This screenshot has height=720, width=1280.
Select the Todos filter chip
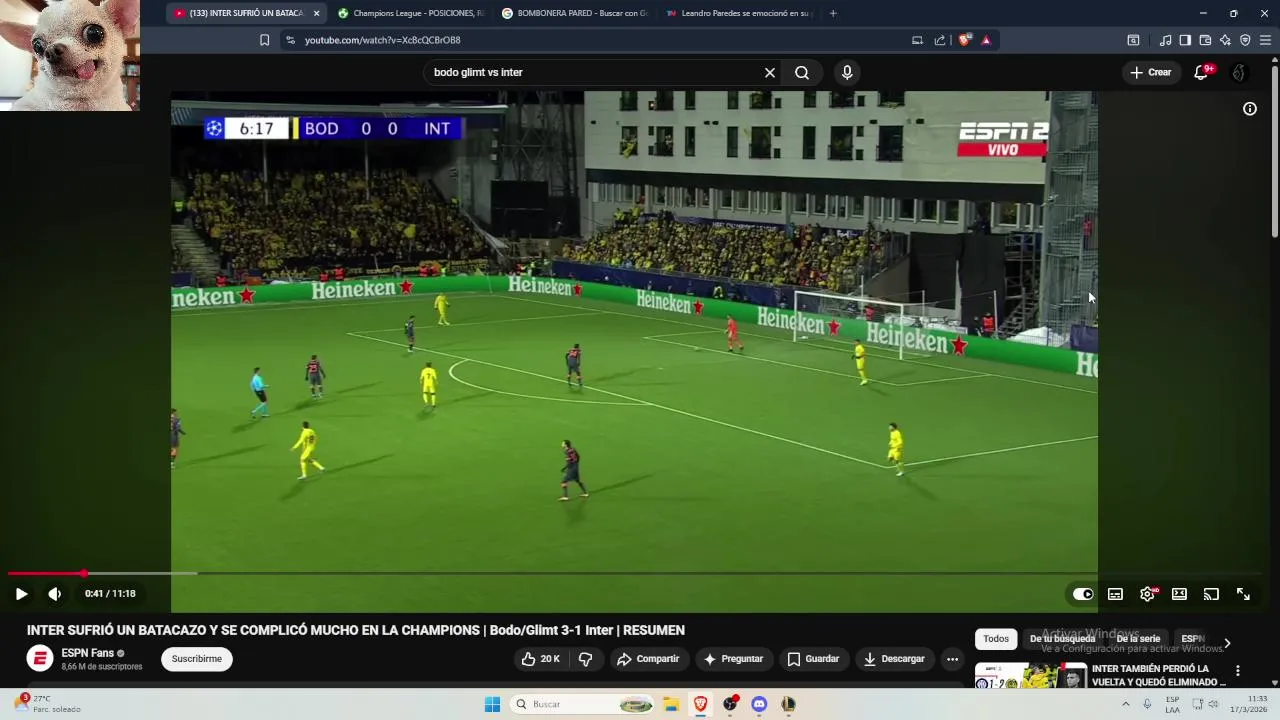[996, 639]
